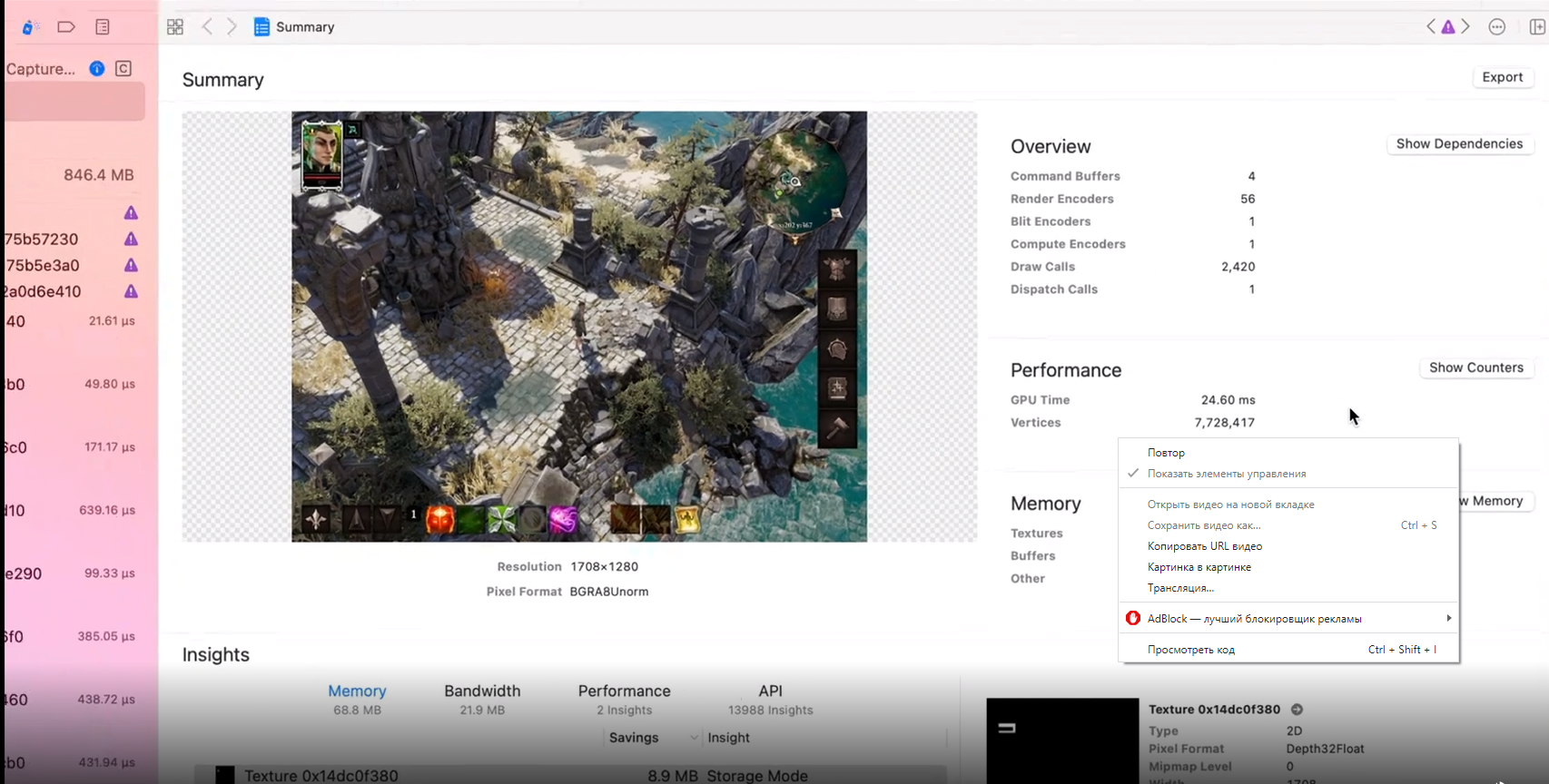Click the GPU Time value 24.60 ms
The height and width of the screenshot is (784, 1549).
(1228, 400)
